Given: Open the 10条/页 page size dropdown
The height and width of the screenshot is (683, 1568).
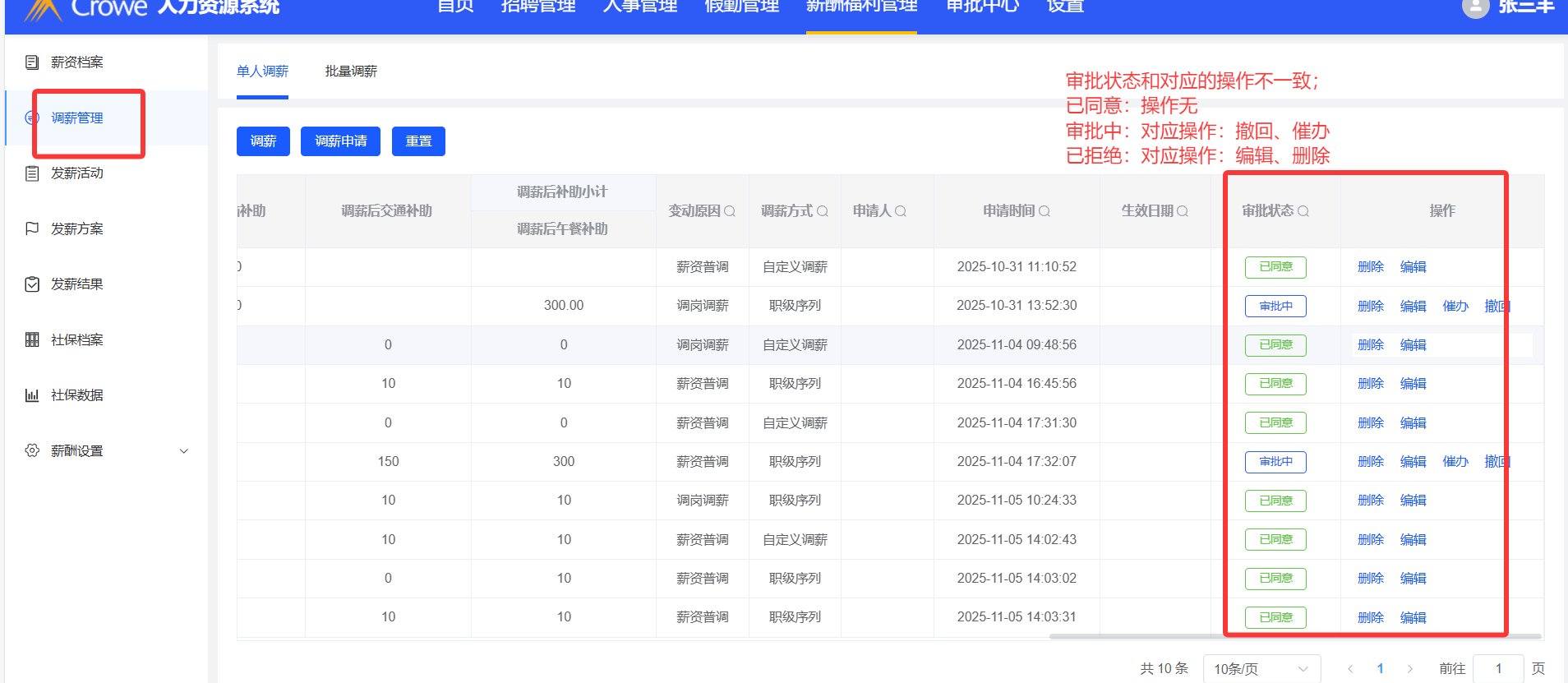Looking at the screenshot, I should (x=1261, y=669).
